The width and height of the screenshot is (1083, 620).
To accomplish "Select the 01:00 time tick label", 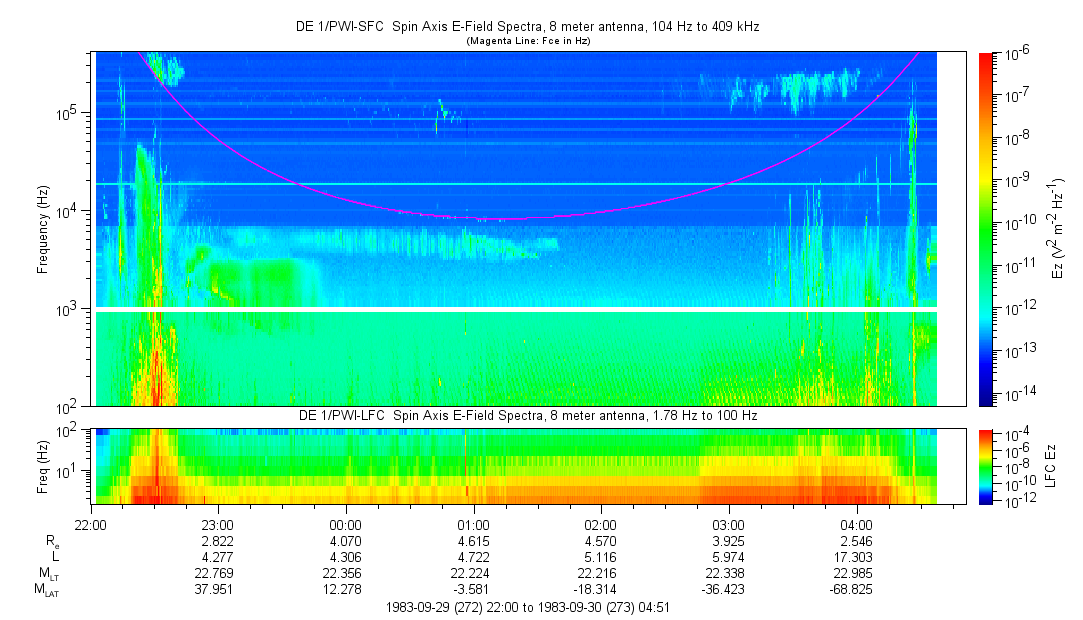I will coord(473,524).
